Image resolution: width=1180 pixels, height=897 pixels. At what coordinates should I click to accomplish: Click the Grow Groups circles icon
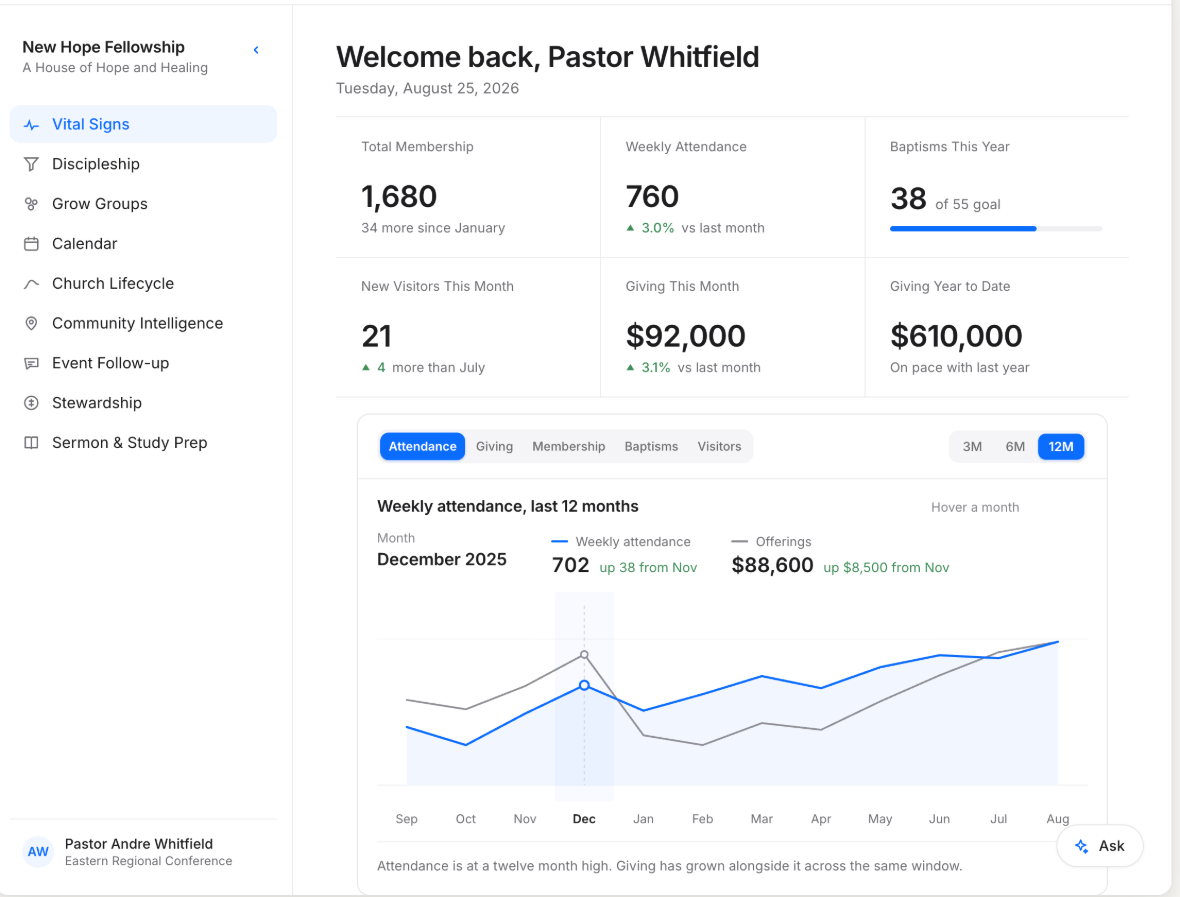click(31, 204)
